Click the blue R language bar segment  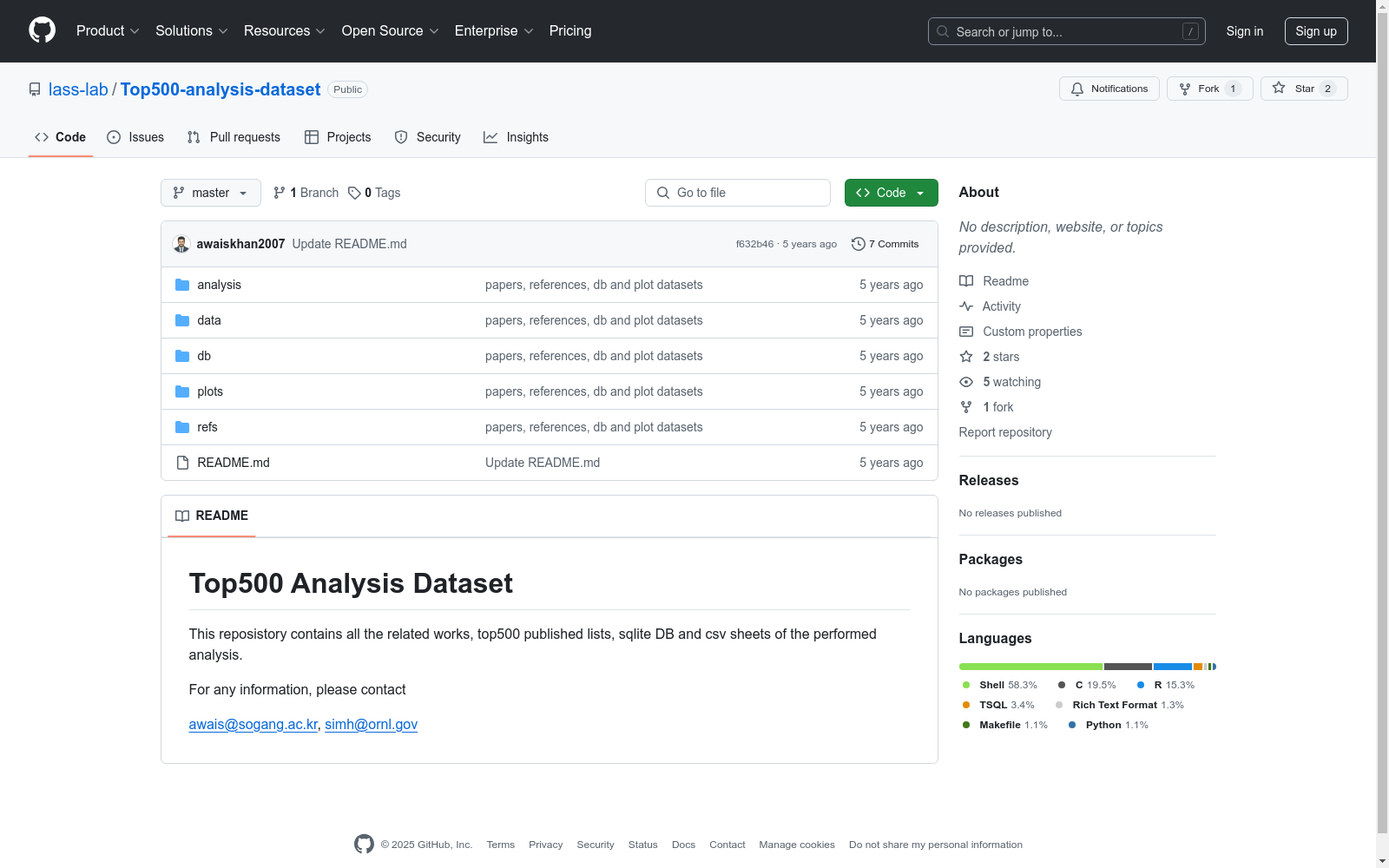pyautogui.click(x=1173, y=667)
